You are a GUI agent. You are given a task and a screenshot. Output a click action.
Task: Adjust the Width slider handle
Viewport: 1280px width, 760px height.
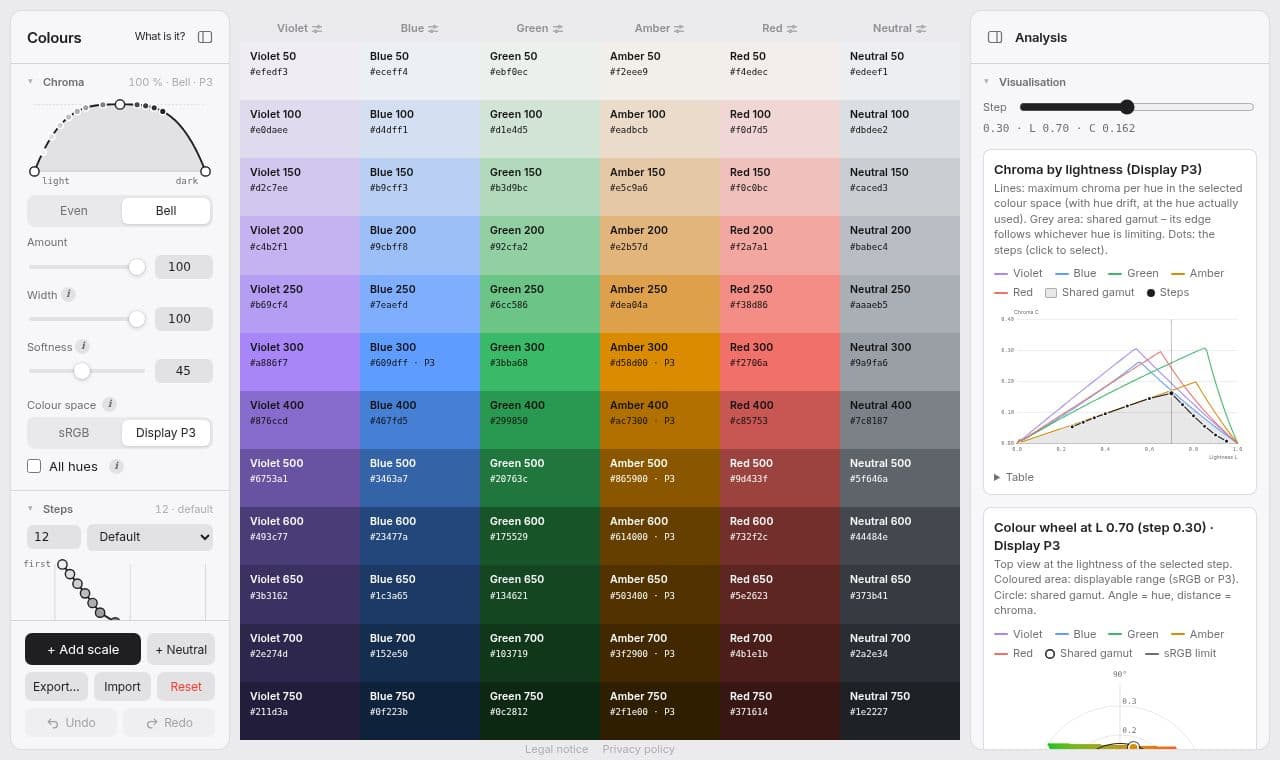tap(137, 319)
